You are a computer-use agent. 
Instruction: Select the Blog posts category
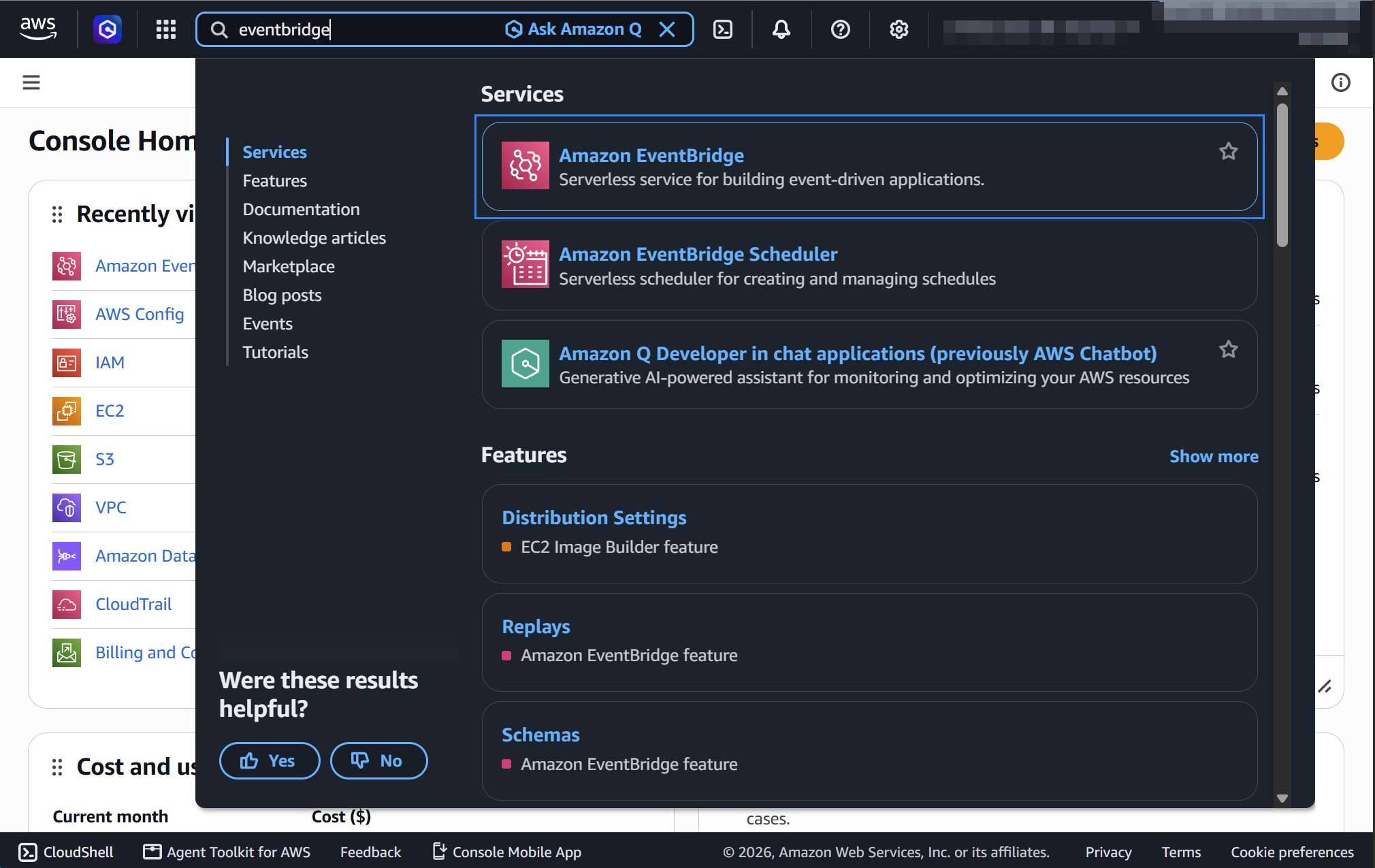click(282, 295)
